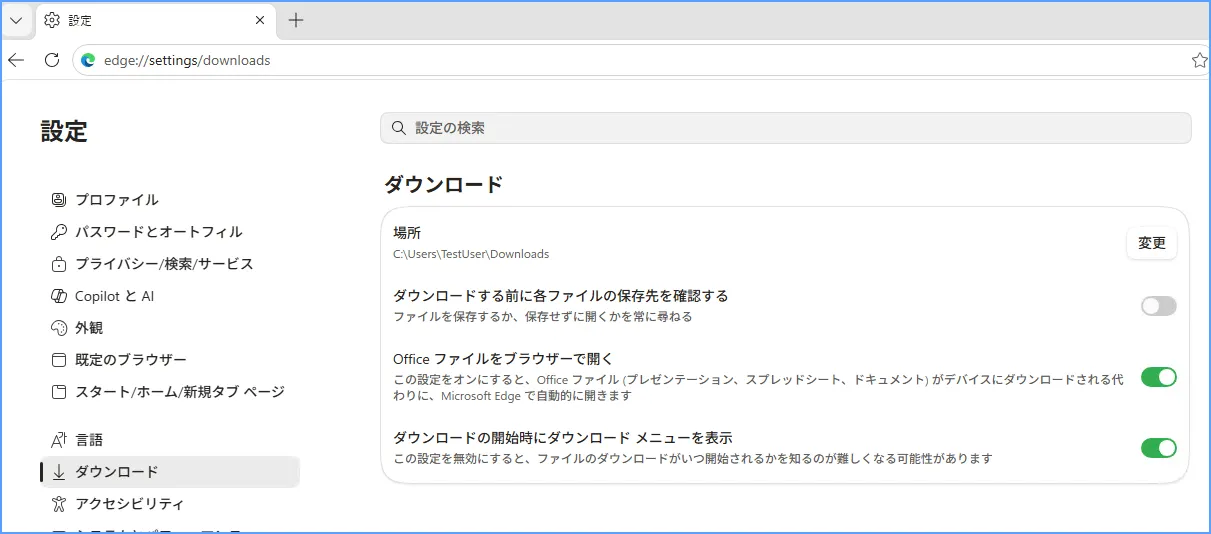
Task: Open スタート/ホーム/新規タブ ページ settings
Action: point(170,392)
